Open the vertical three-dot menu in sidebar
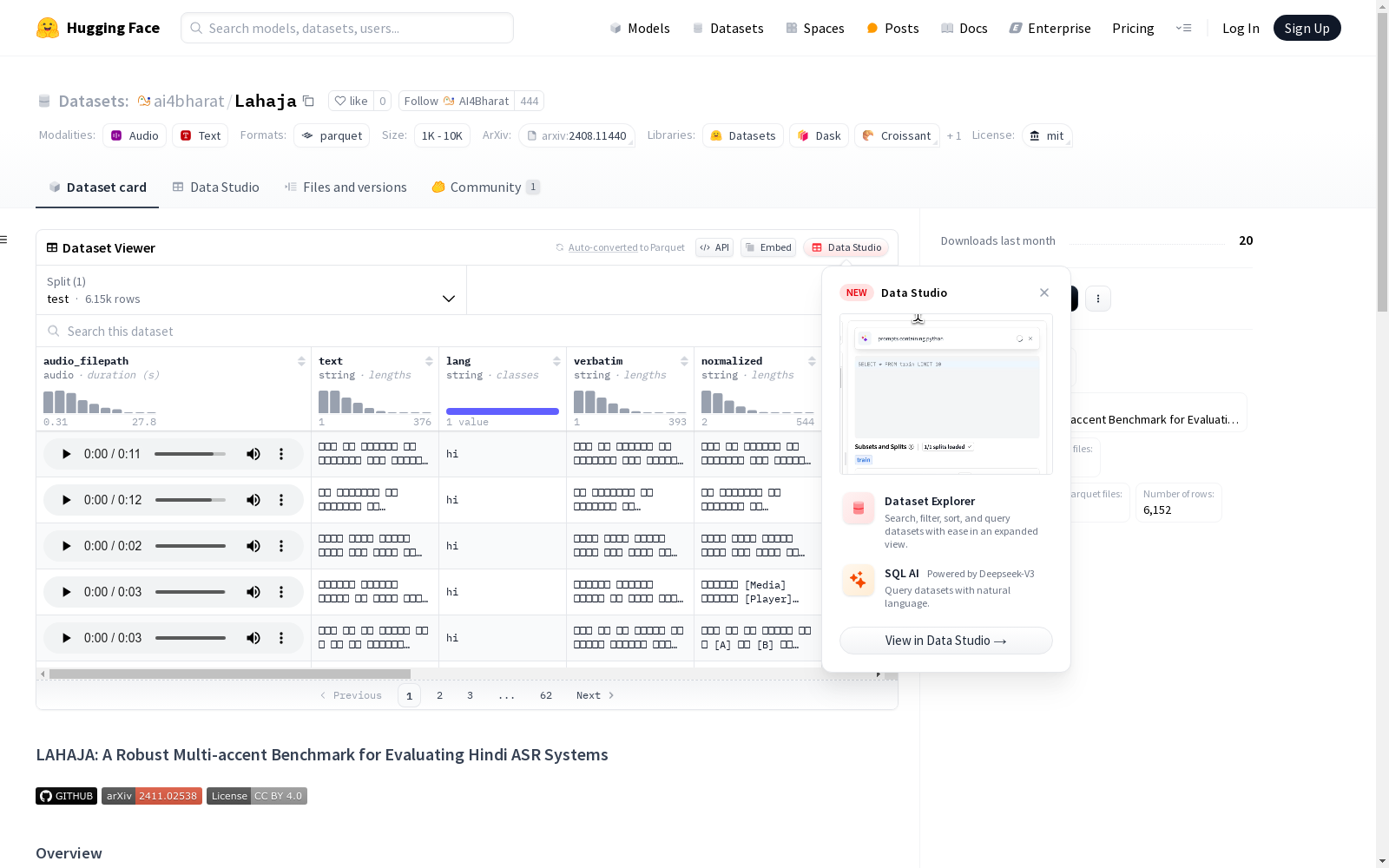The height and width of the screenshot is (868, 1389). (x=1098, y=299)
